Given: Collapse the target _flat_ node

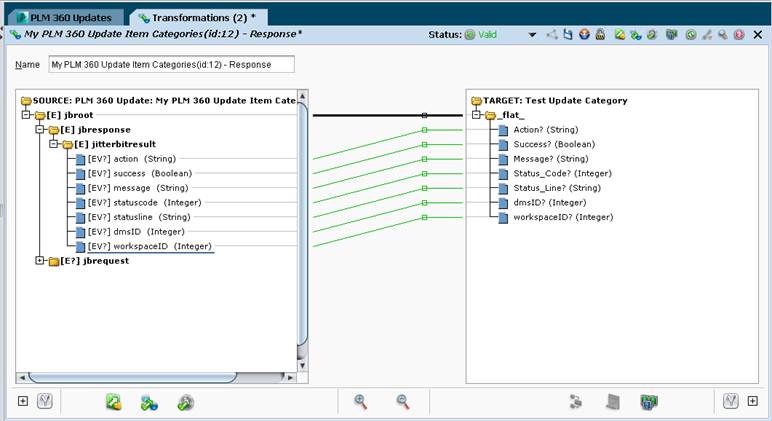Looking at the screenshot, I should 476,115.
